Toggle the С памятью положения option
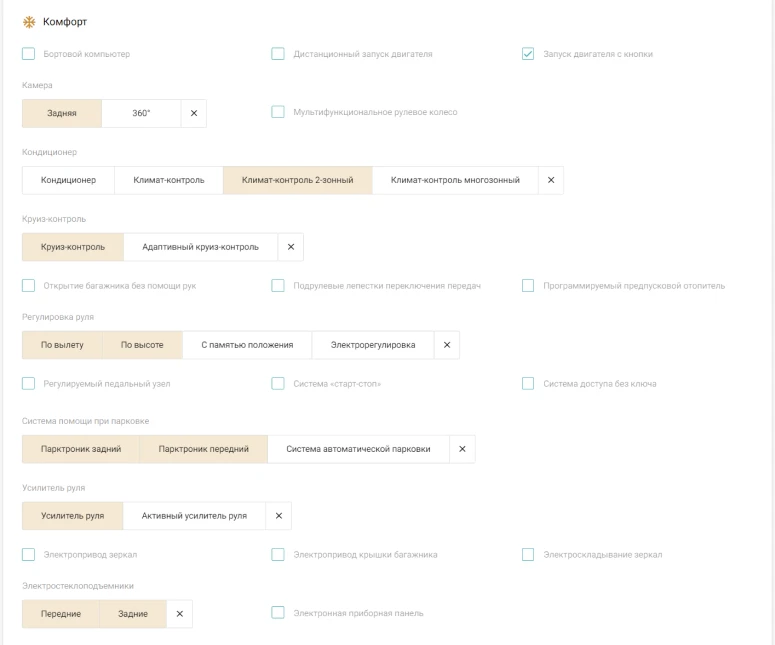775x645 pixels. (247, 345)
